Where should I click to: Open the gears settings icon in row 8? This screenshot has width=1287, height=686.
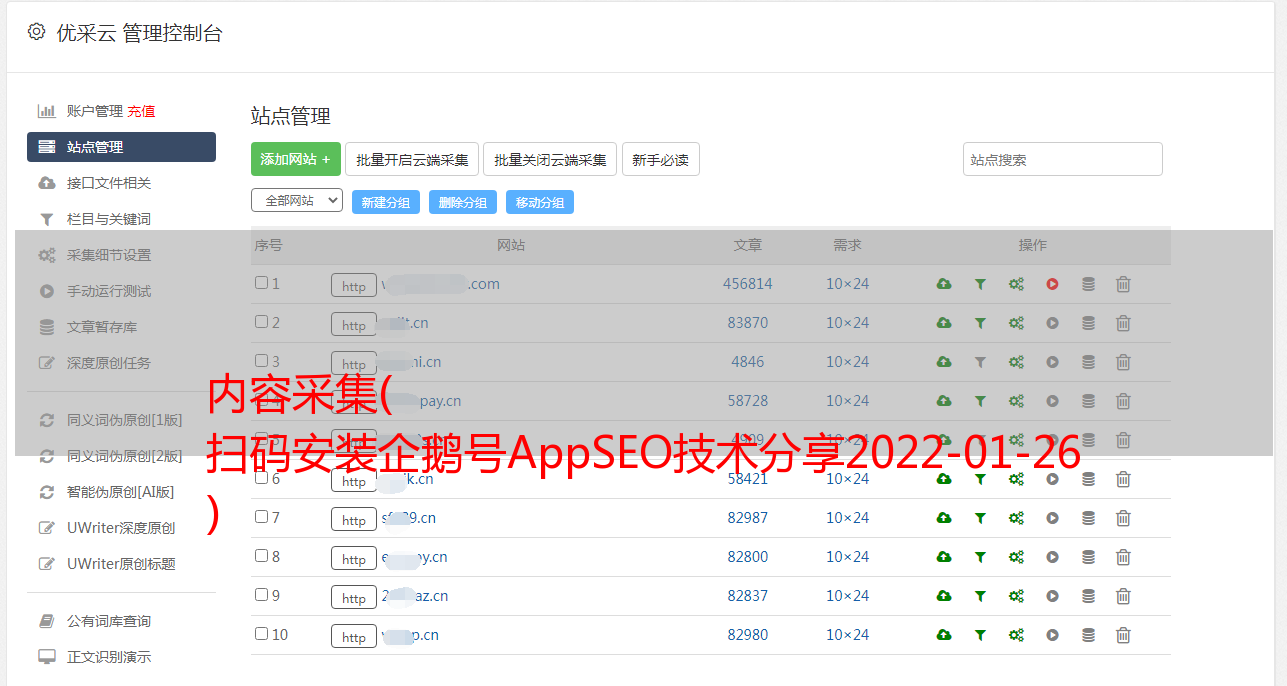click(x=1016, y=557)
